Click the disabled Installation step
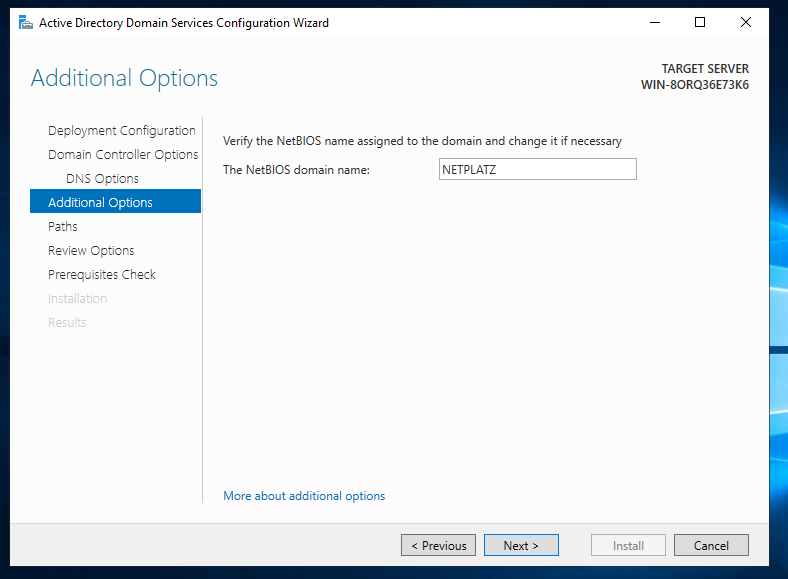 pos(77,299)
